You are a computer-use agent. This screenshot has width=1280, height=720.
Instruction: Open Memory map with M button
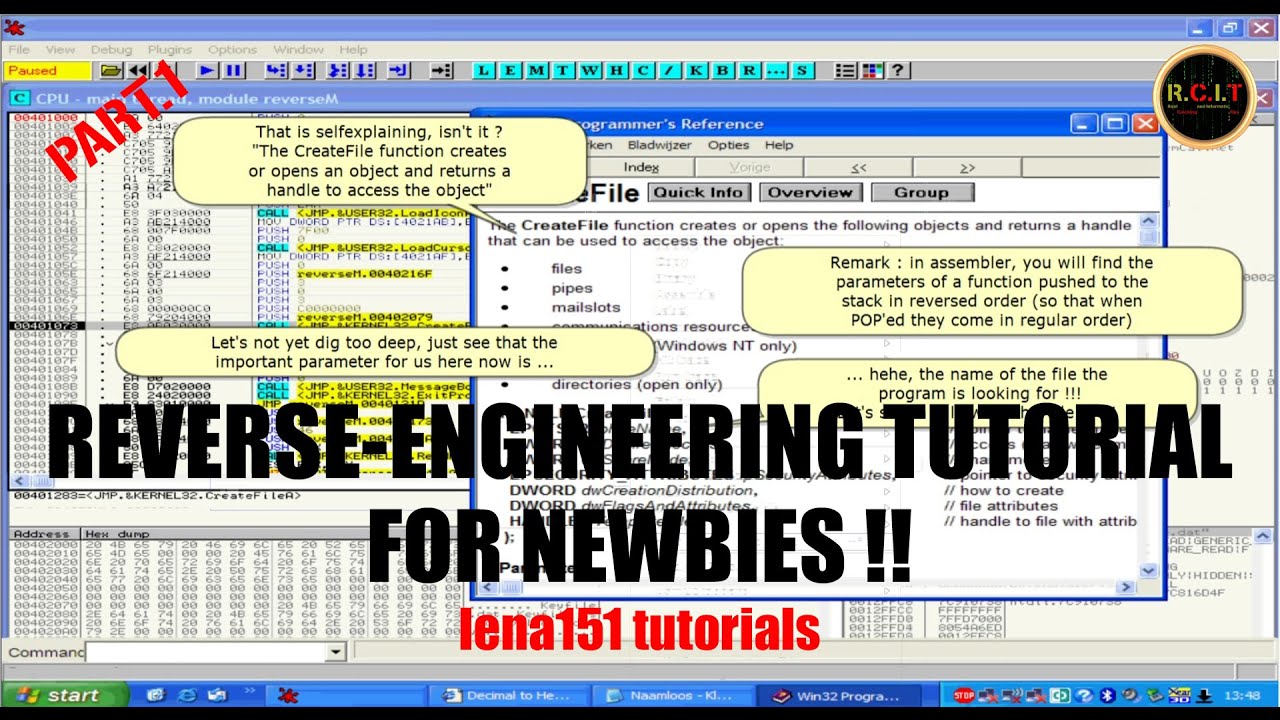537,70
